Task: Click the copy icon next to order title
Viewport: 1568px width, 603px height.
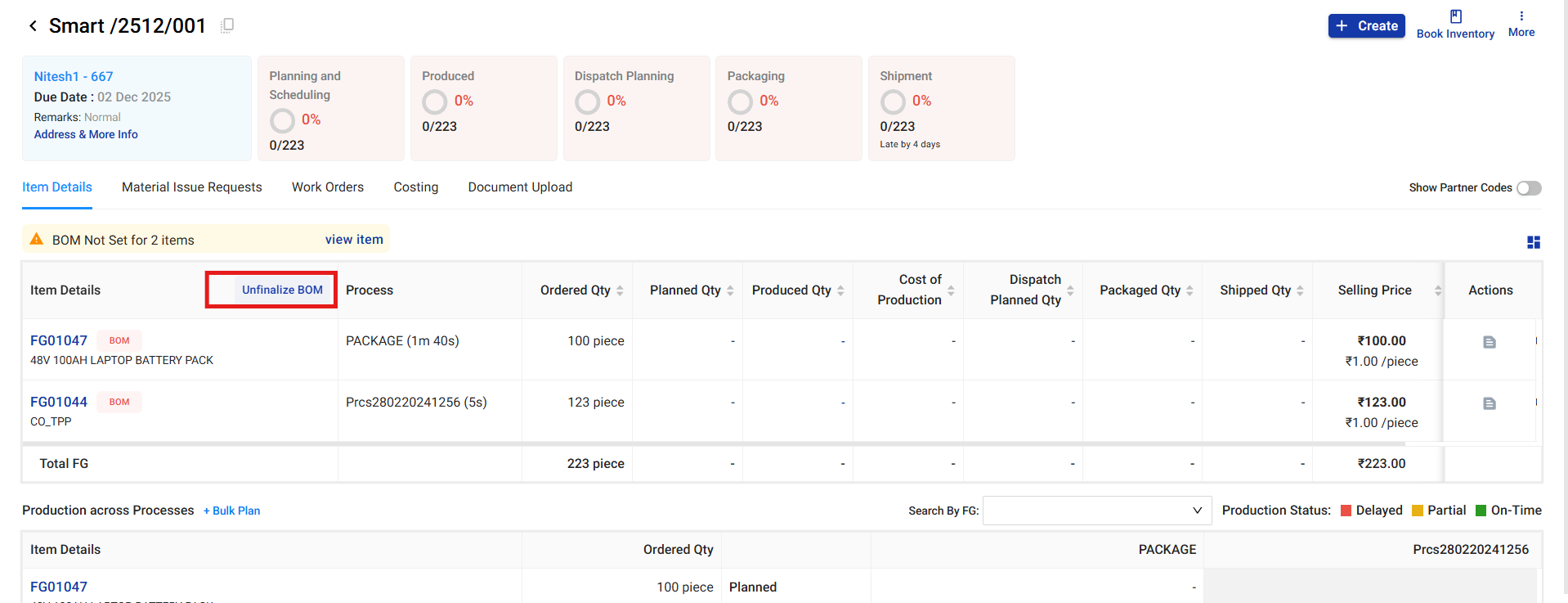Action: 227,25
